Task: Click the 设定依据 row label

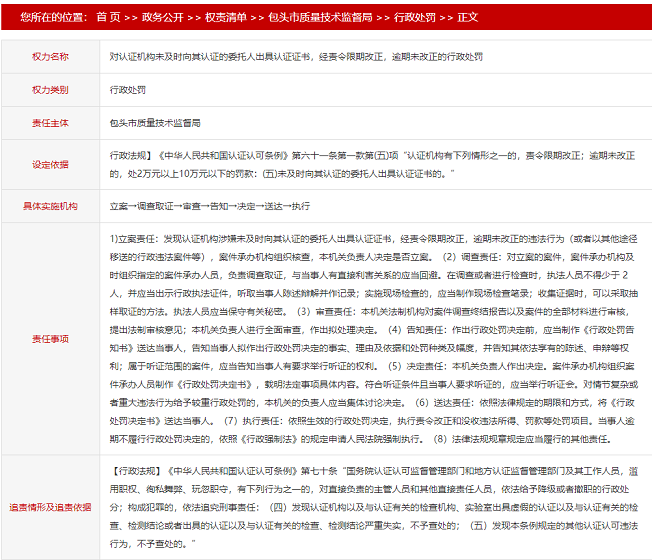Action: click(x=50, y=165)
